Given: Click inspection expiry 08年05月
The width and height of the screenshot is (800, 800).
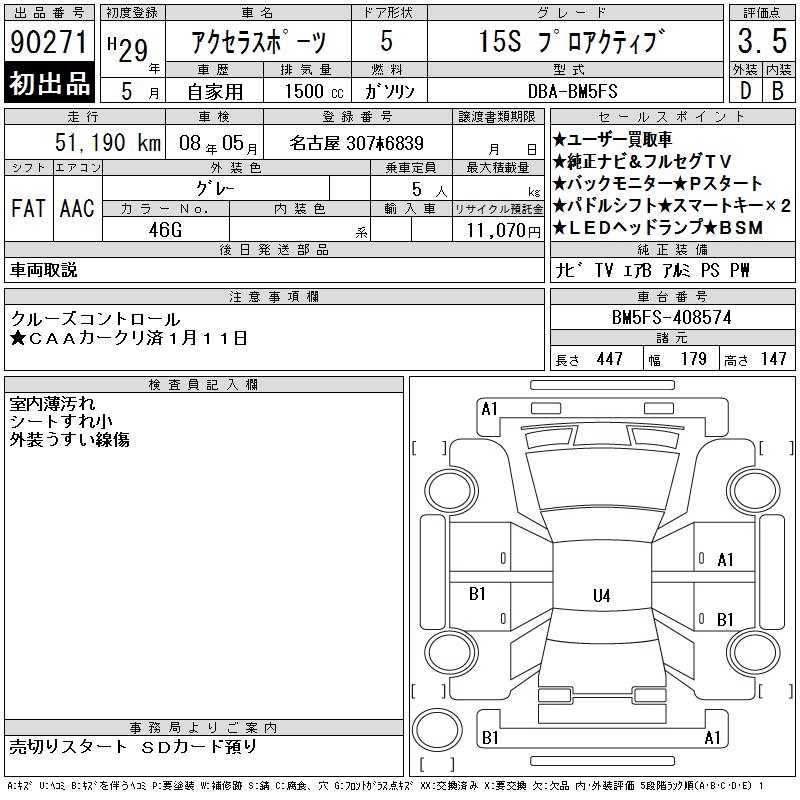Looking at the screenshot, I should tap(218, 143).
